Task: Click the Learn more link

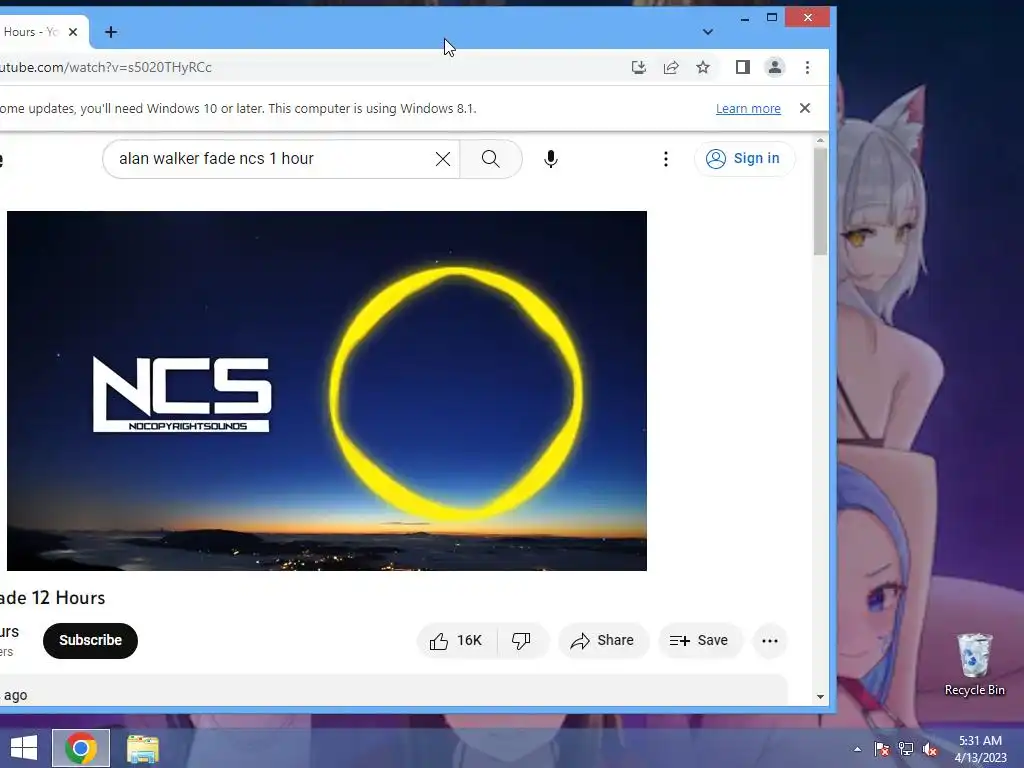Action: click(748, 108)
